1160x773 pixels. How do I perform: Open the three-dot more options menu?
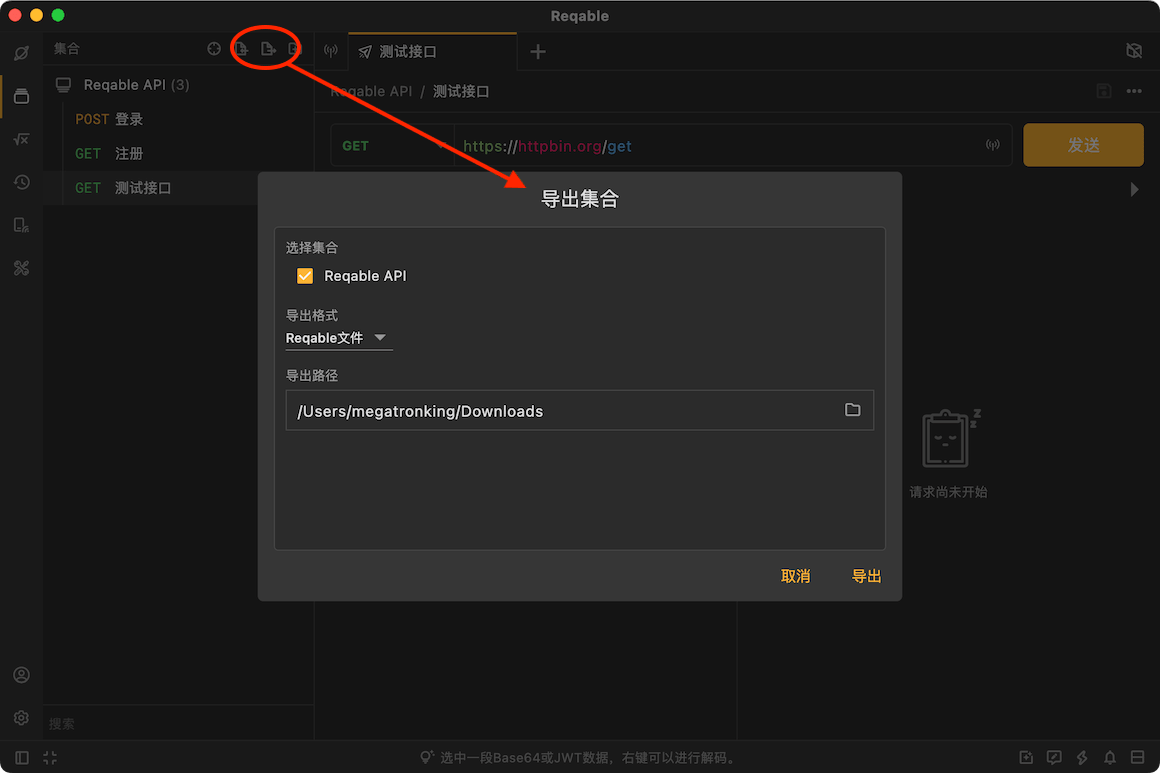tap(1134, 91)
